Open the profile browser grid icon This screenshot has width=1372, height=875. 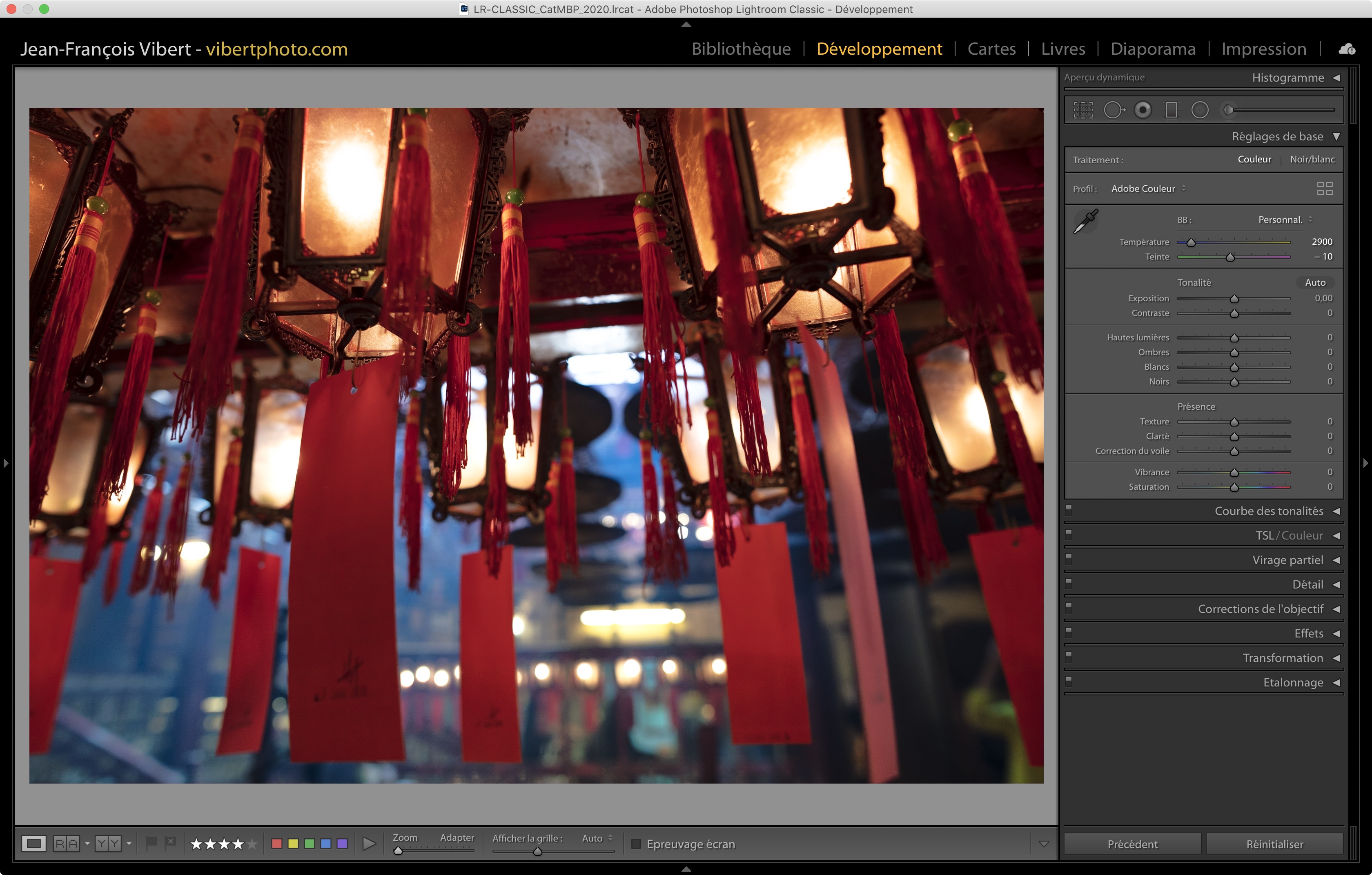point(1325,189)
